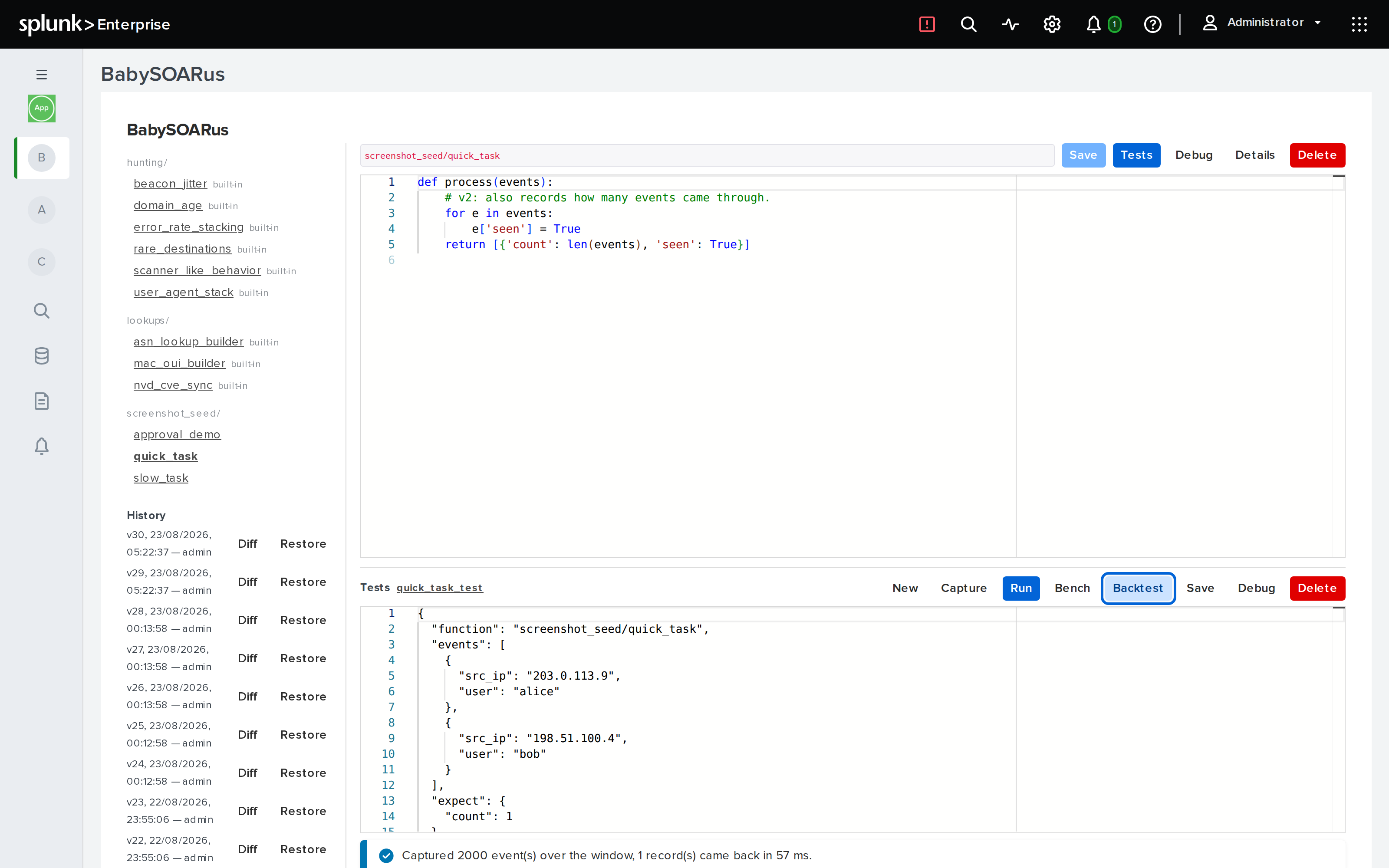
Task: Open the beacon_jitter function
Action: pos(170,184)
